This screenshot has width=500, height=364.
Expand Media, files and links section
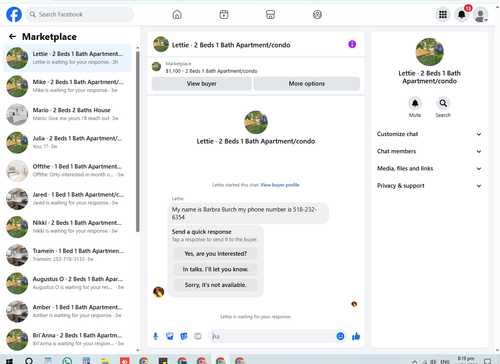click(x=429, y=168)
